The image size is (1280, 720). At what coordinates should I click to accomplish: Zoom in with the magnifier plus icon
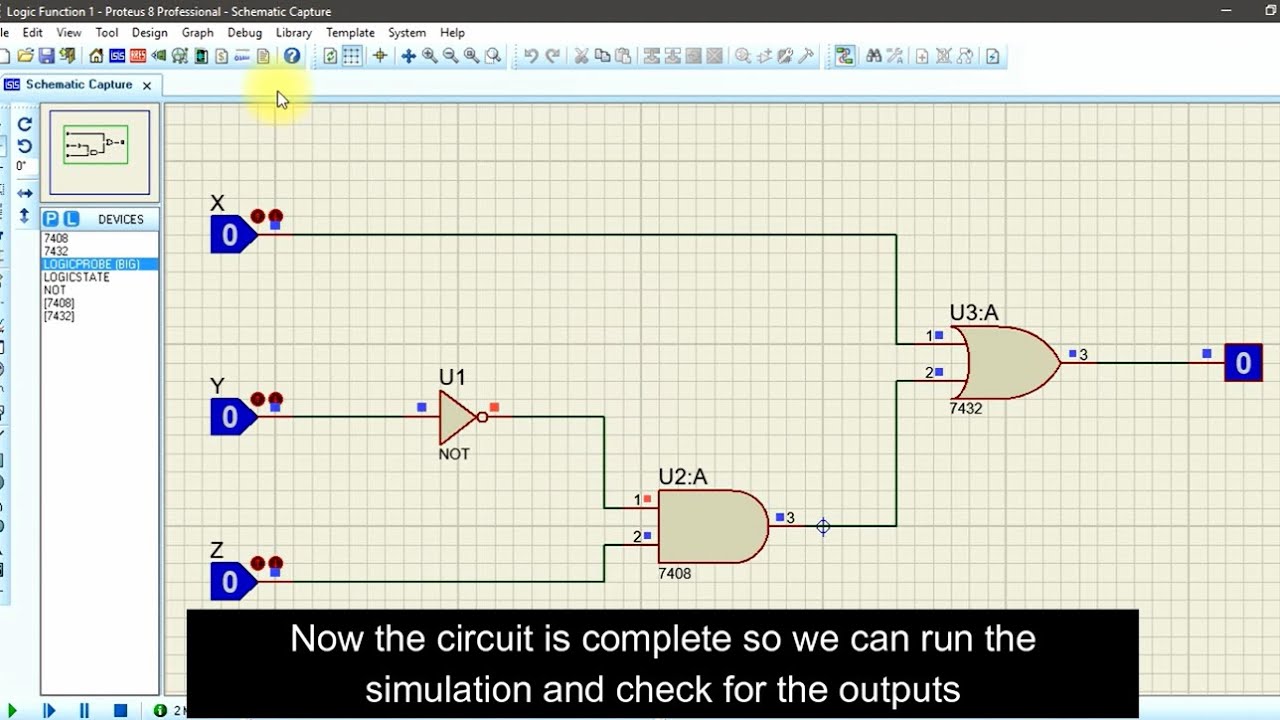pyautogui.click(x=430, y=56)
